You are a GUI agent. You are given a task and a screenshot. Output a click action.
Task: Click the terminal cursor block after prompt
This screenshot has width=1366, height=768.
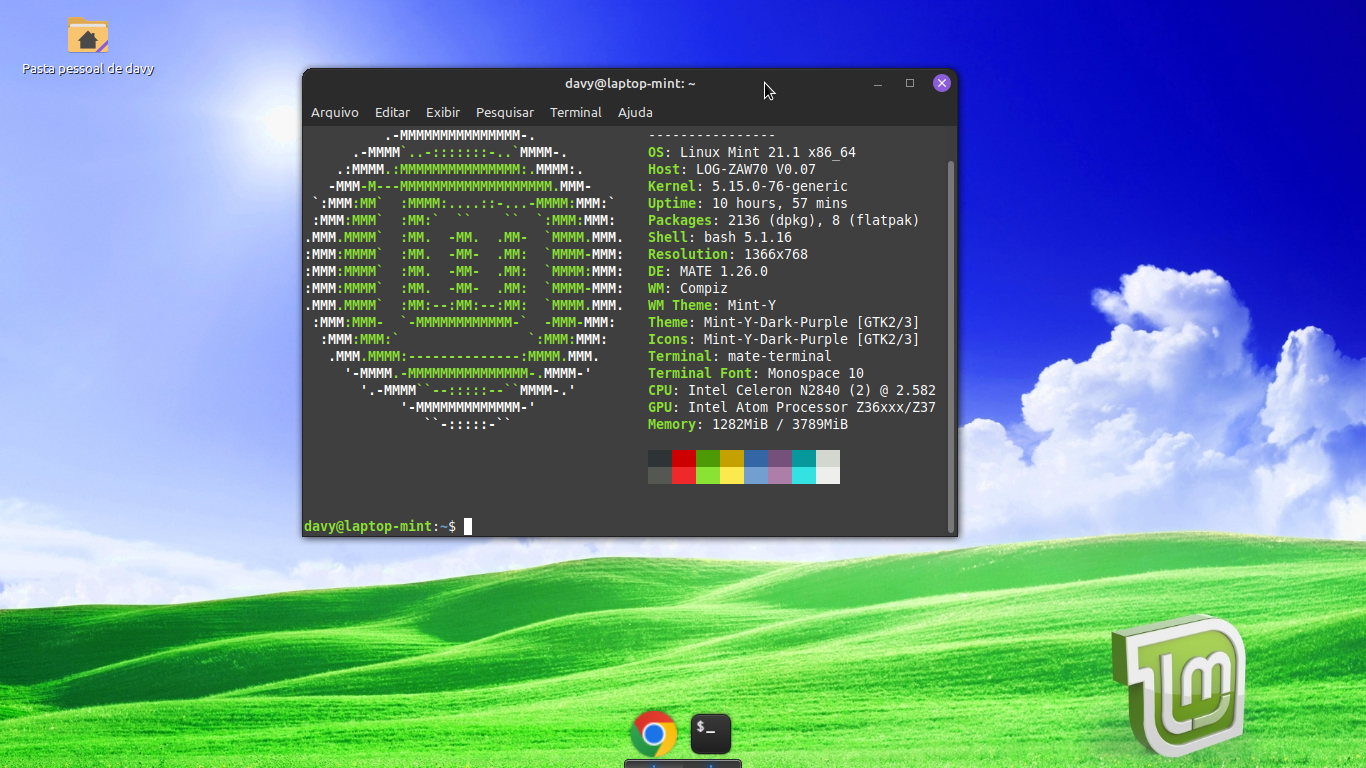pyautogui.click(x=468, y=527)
